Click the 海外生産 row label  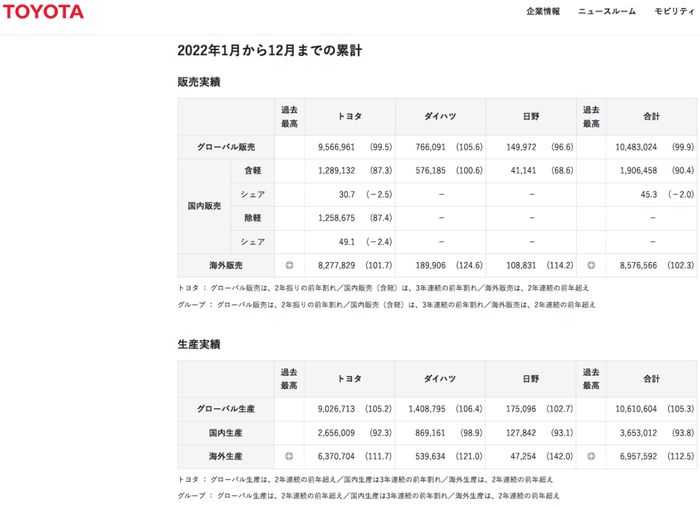(225, 456)
